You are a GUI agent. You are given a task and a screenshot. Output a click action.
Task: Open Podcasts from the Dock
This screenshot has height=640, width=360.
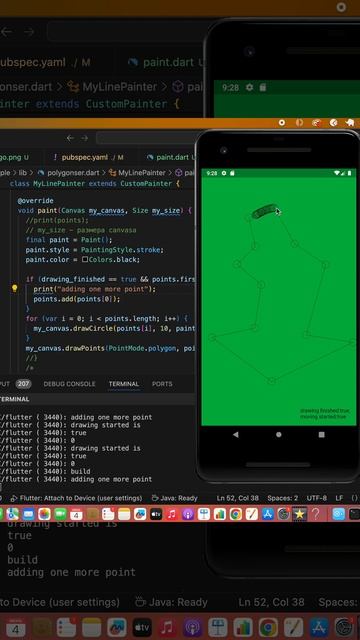188,514
